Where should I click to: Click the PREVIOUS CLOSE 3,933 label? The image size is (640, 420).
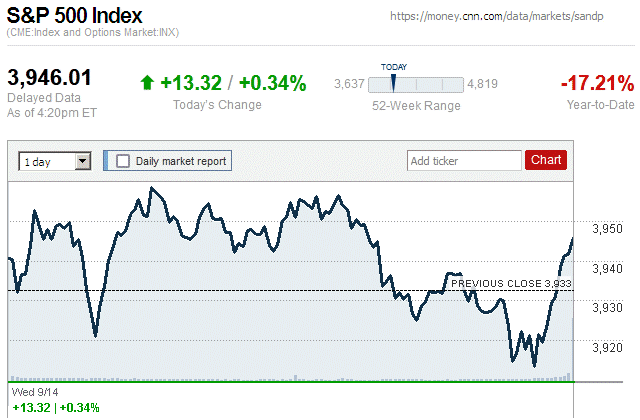point(511,284)
